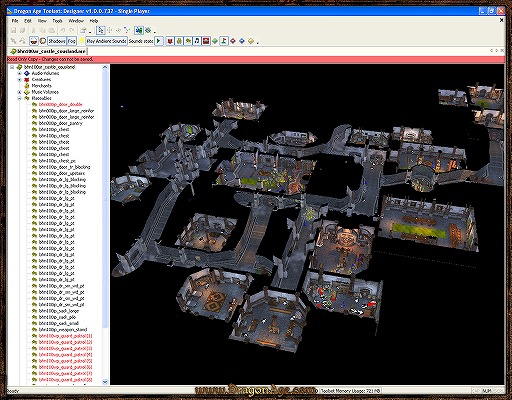Image resolution: width=512 pixels, height=400 pixels.
Task: Click the green play sounds button
Action: pos(159,41)
